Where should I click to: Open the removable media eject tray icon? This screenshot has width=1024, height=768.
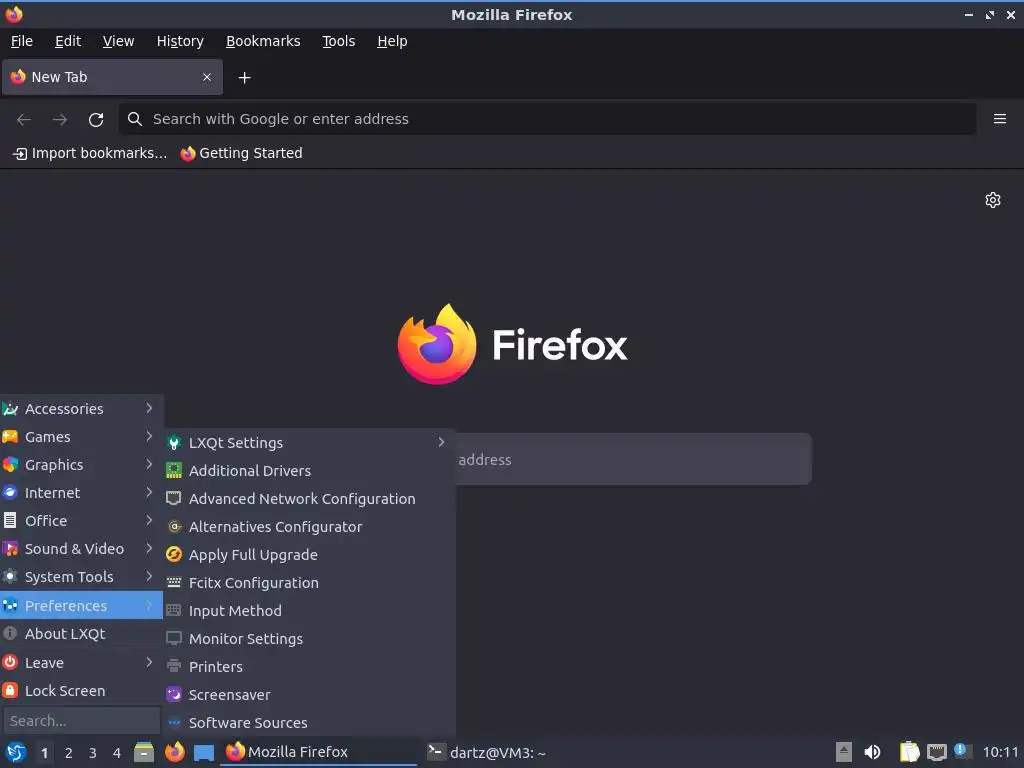[843, 752]
